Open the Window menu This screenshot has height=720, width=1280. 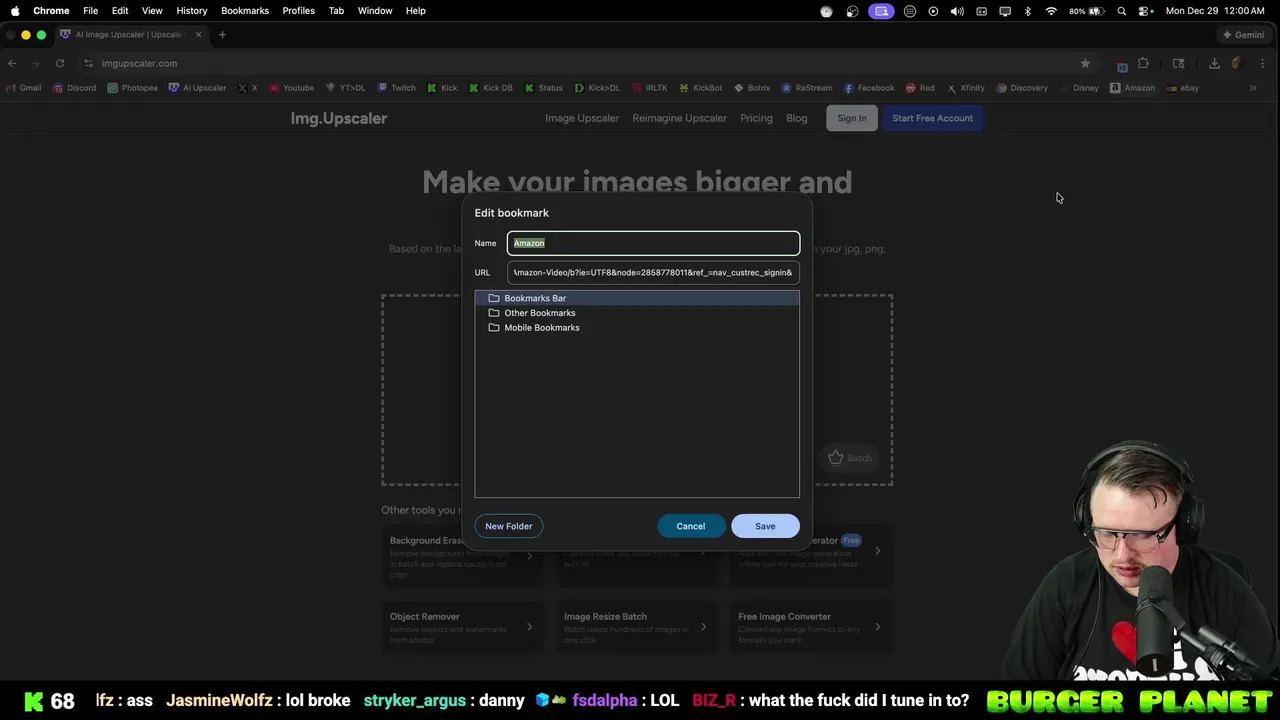coord(375,10)
